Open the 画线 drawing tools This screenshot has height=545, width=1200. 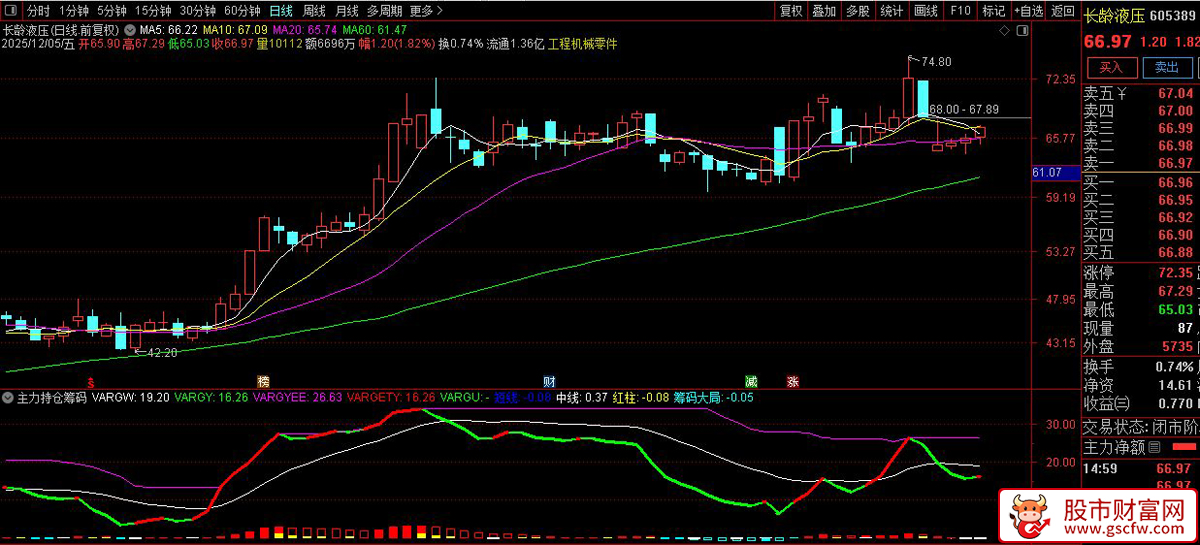point(925,11)
